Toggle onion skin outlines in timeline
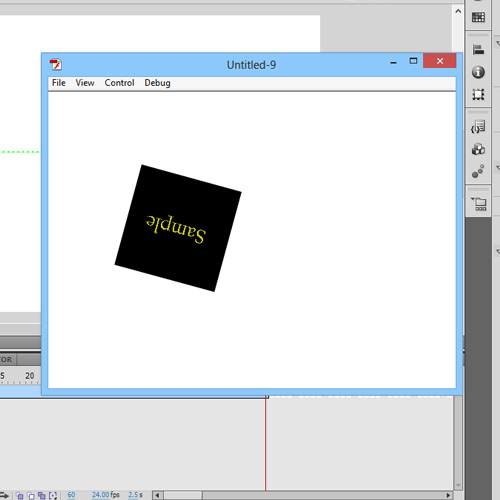The height and width of the screenshot is (500, 500). [31, 496]
